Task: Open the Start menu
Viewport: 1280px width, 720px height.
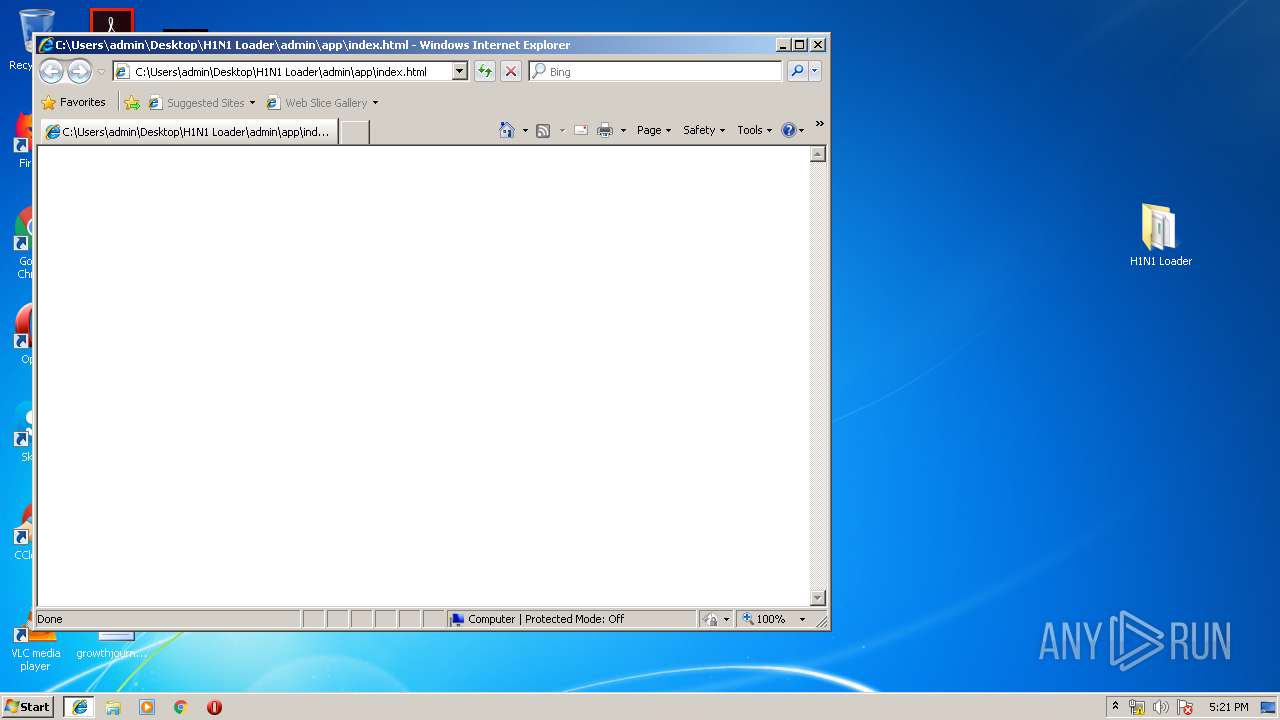Action: (28, 706)
